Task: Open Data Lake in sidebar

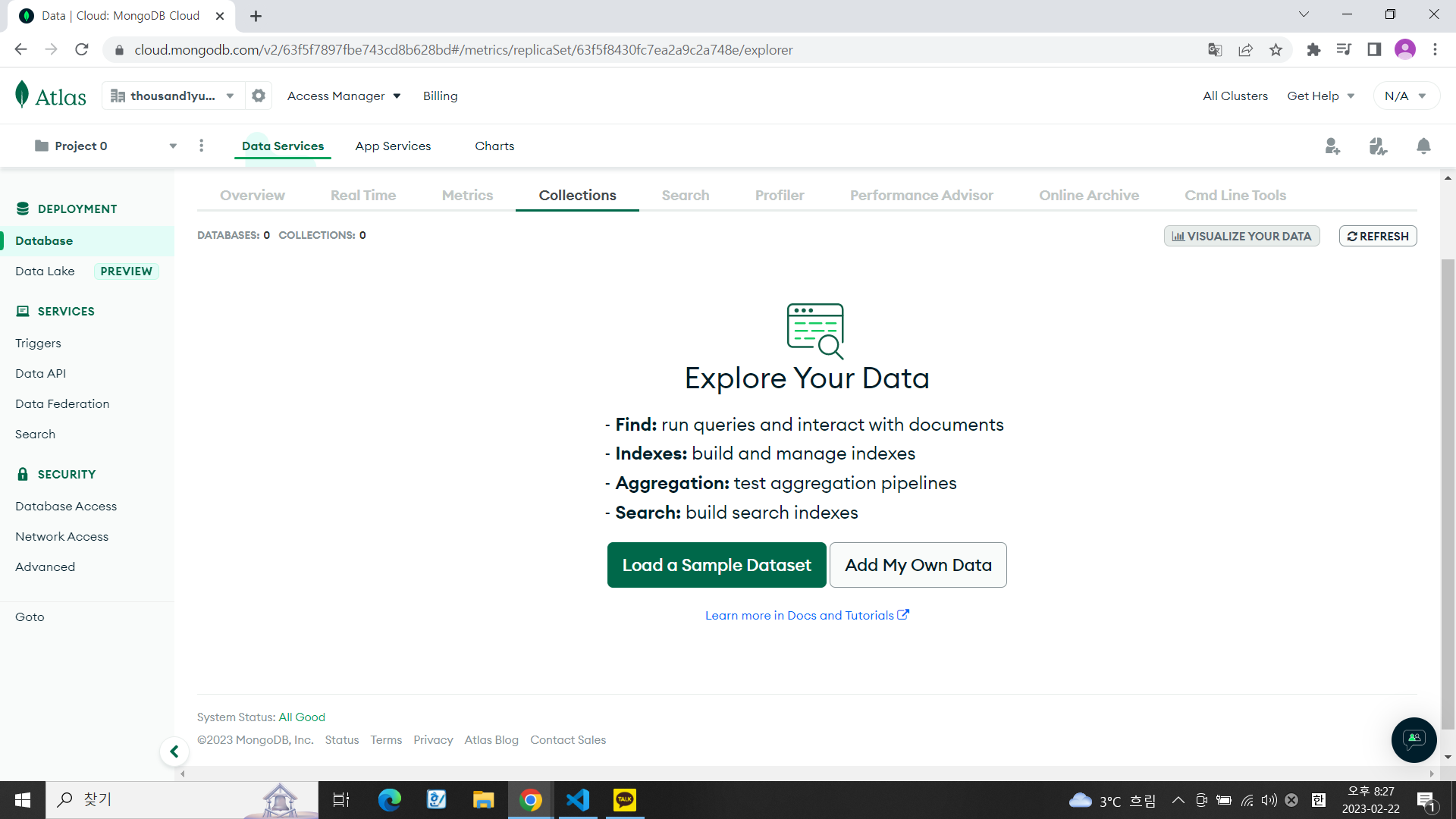Action: 45,271
